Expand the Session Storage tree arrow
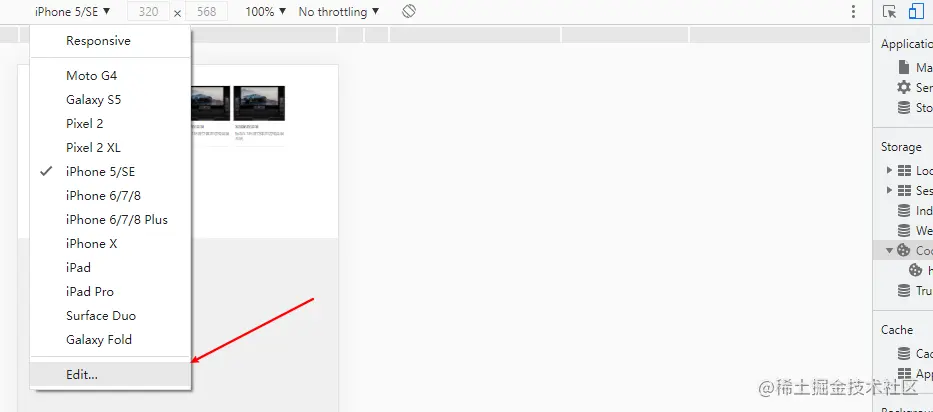This screenshot has width=933, height=412. point(890,191)
